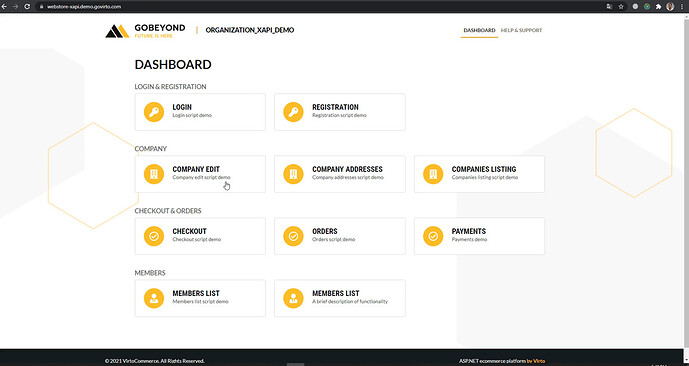
Task: Open Companies Listing title
Action: coord(484,169)
